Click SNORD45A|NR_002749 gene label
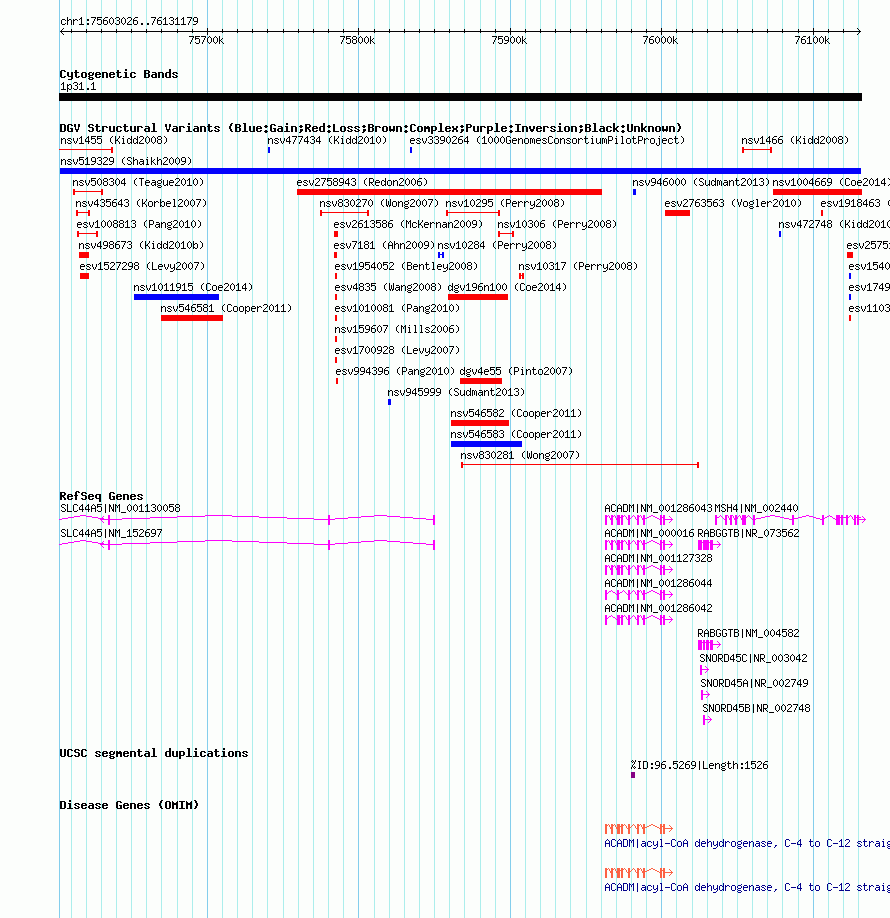 click(x=755, y=684)
